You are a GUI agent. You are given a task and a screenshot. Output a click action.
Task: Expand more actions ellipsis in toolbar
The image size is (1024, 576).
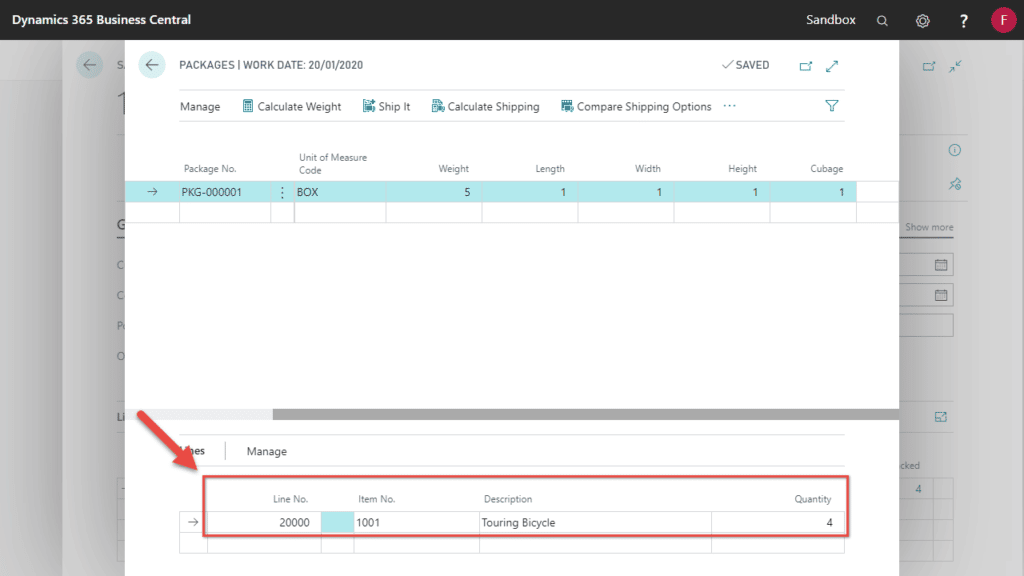[x=729, y=106]
